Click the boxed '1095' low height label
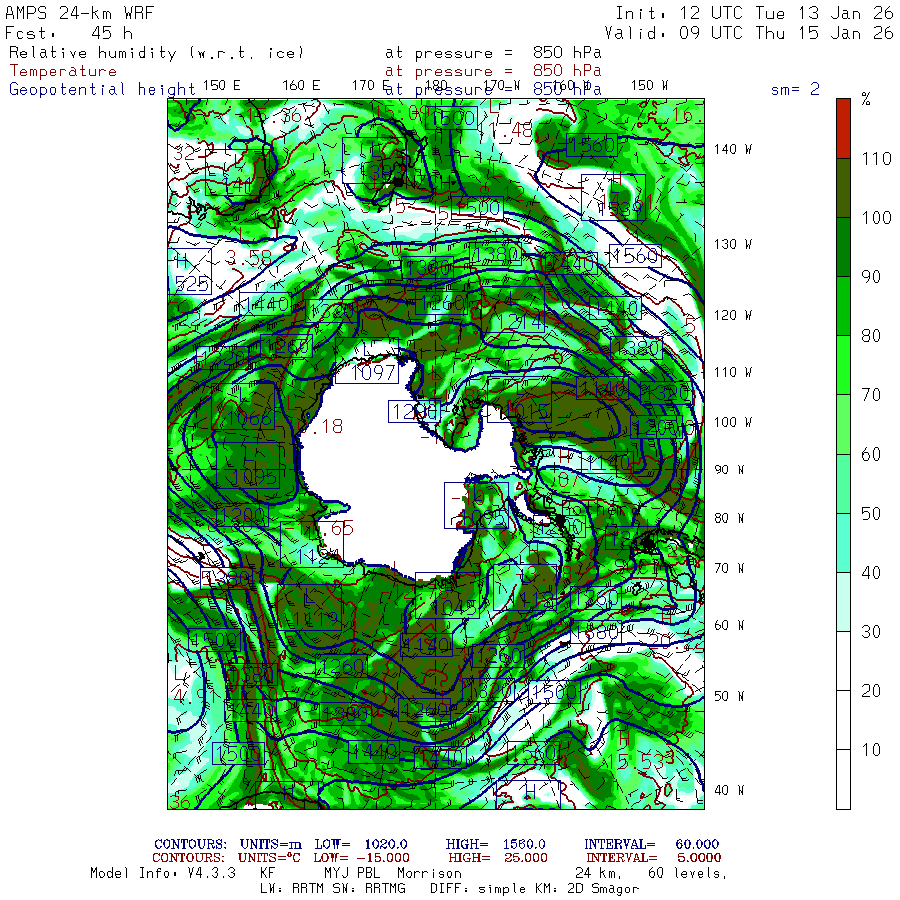Screen dimensions: 900x900 248,466
